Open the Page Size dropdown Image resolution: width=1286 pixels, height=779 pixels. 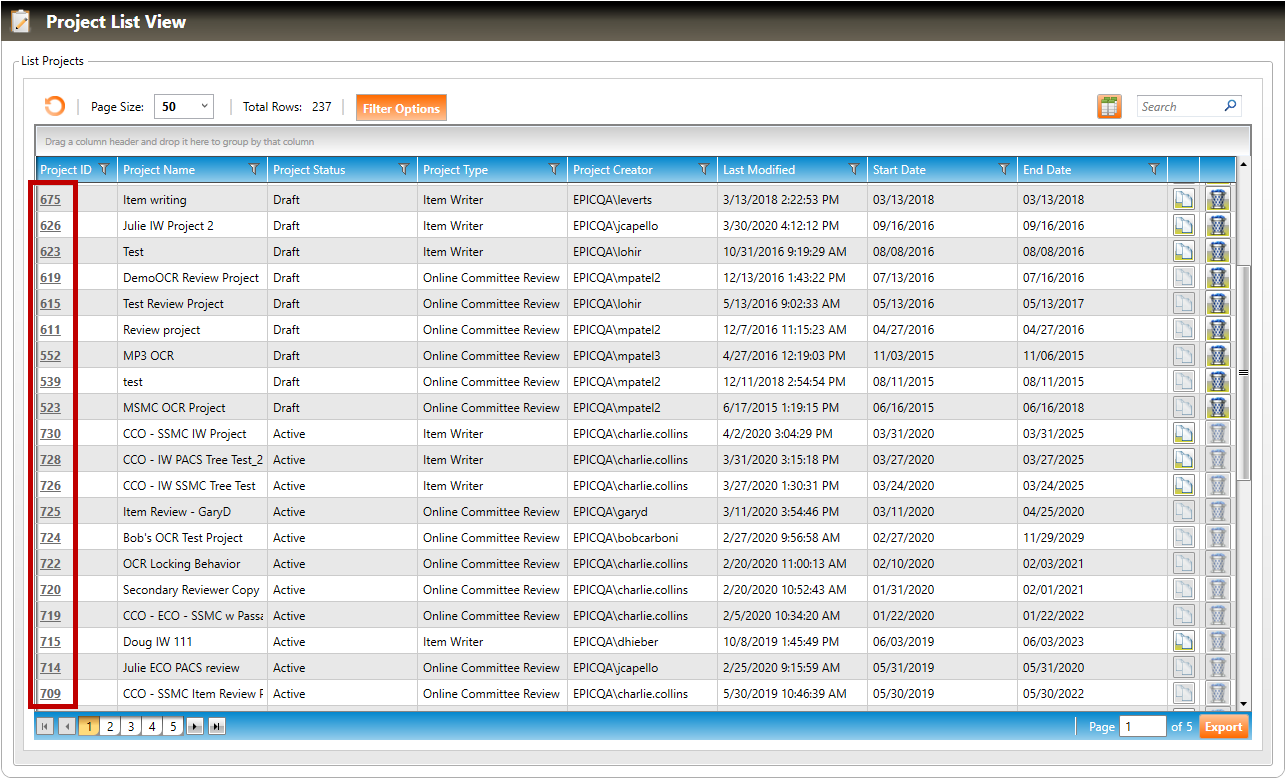tap(184, 107)
